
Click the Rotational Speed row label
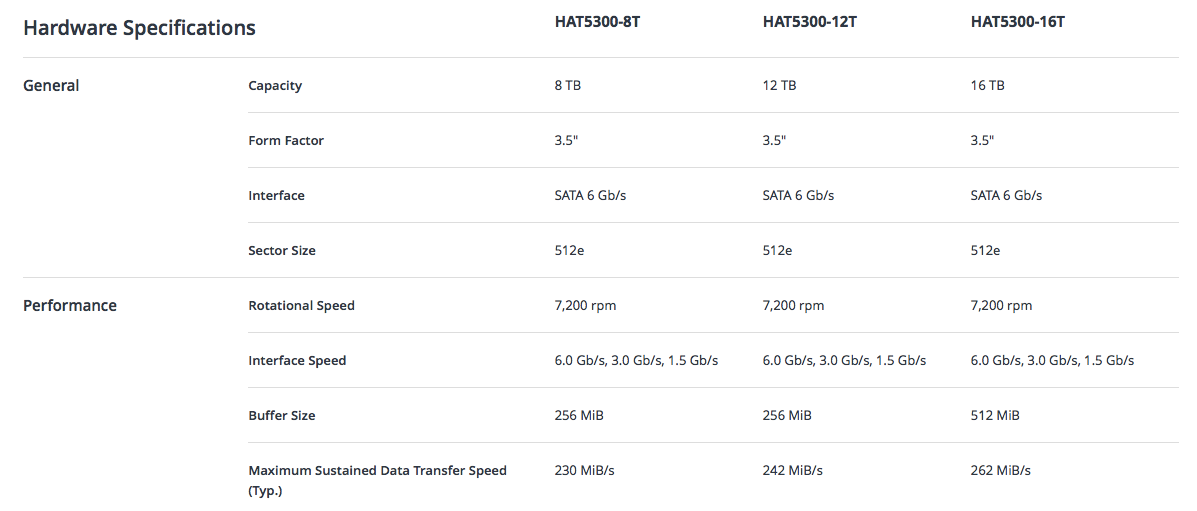point(302,306)
